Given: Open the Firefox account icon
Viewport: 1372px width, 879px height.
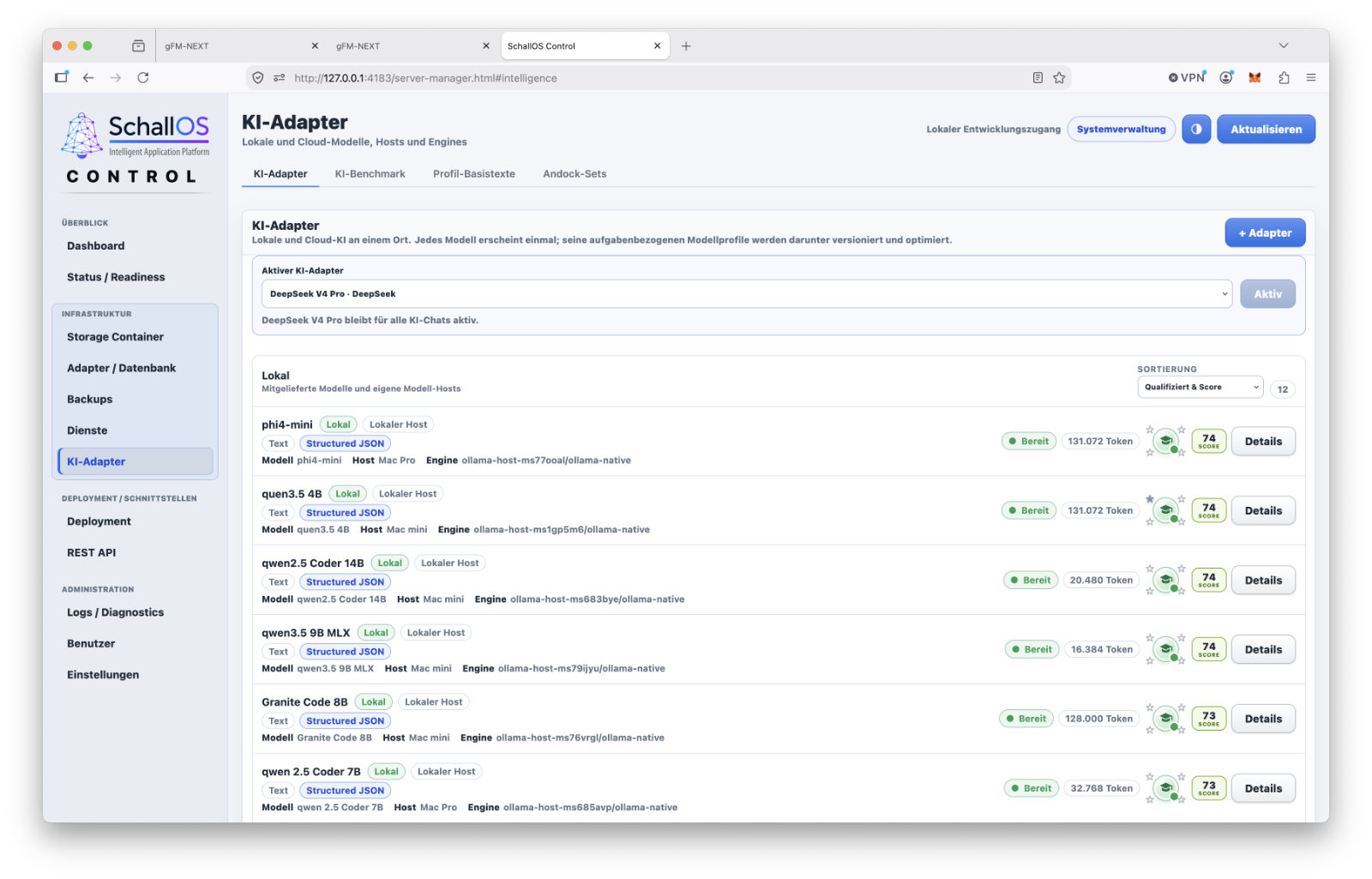Looking at the screenshot, I should click(1226, 77).
